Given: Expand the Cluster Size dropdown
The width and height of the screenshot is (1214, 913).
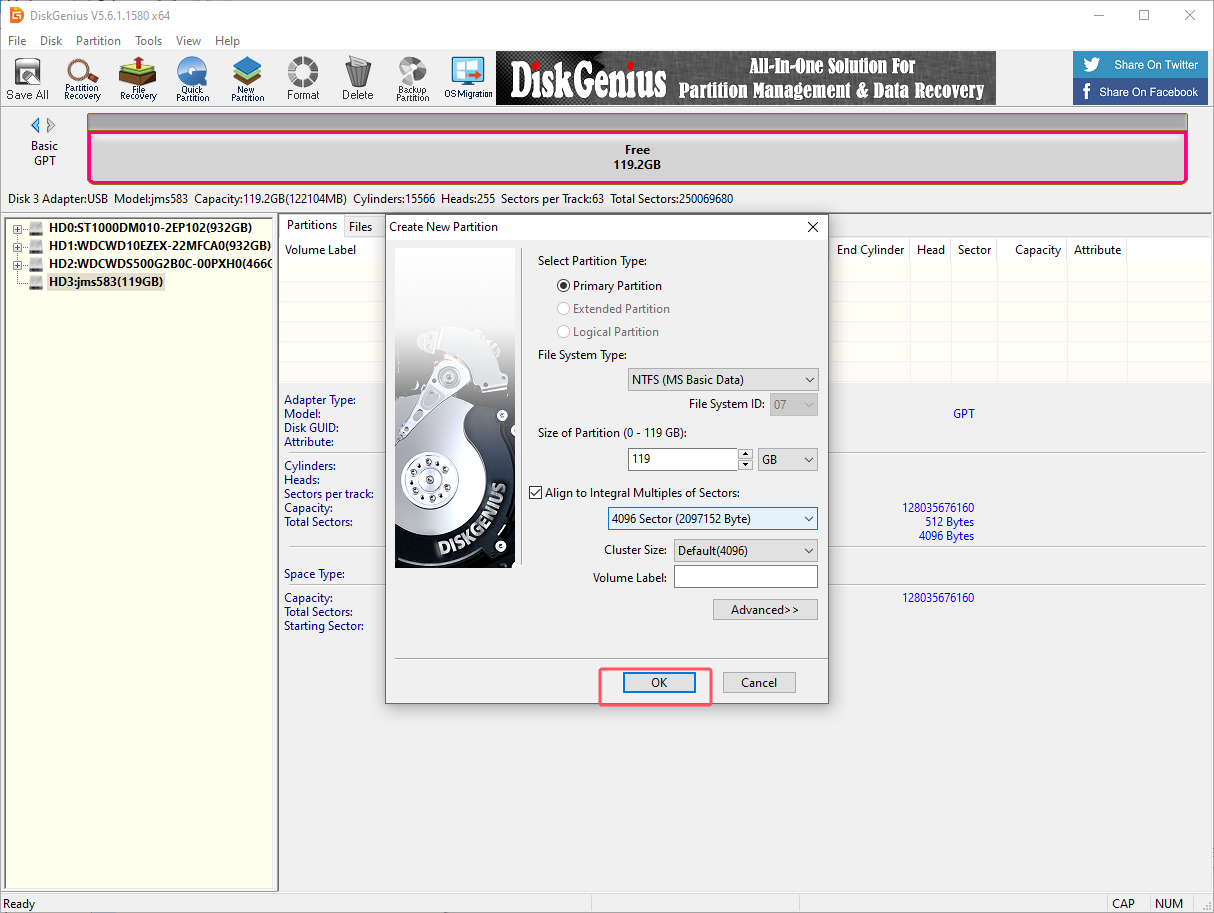Looking at the screenshot, I should (x=745, y=550).
